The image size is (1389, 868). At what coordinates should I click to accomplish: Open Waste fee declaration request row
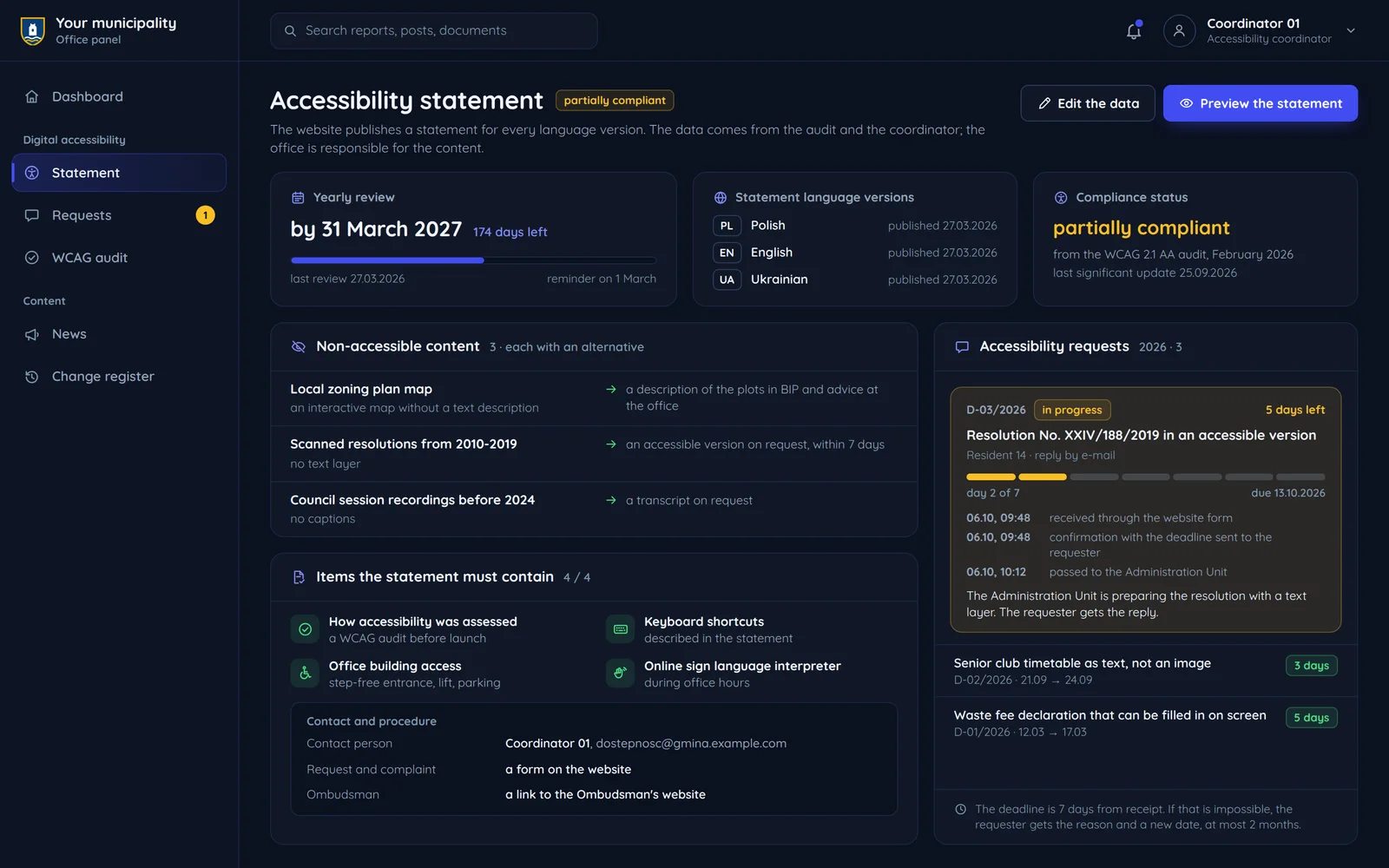(x=1146, y=723)
